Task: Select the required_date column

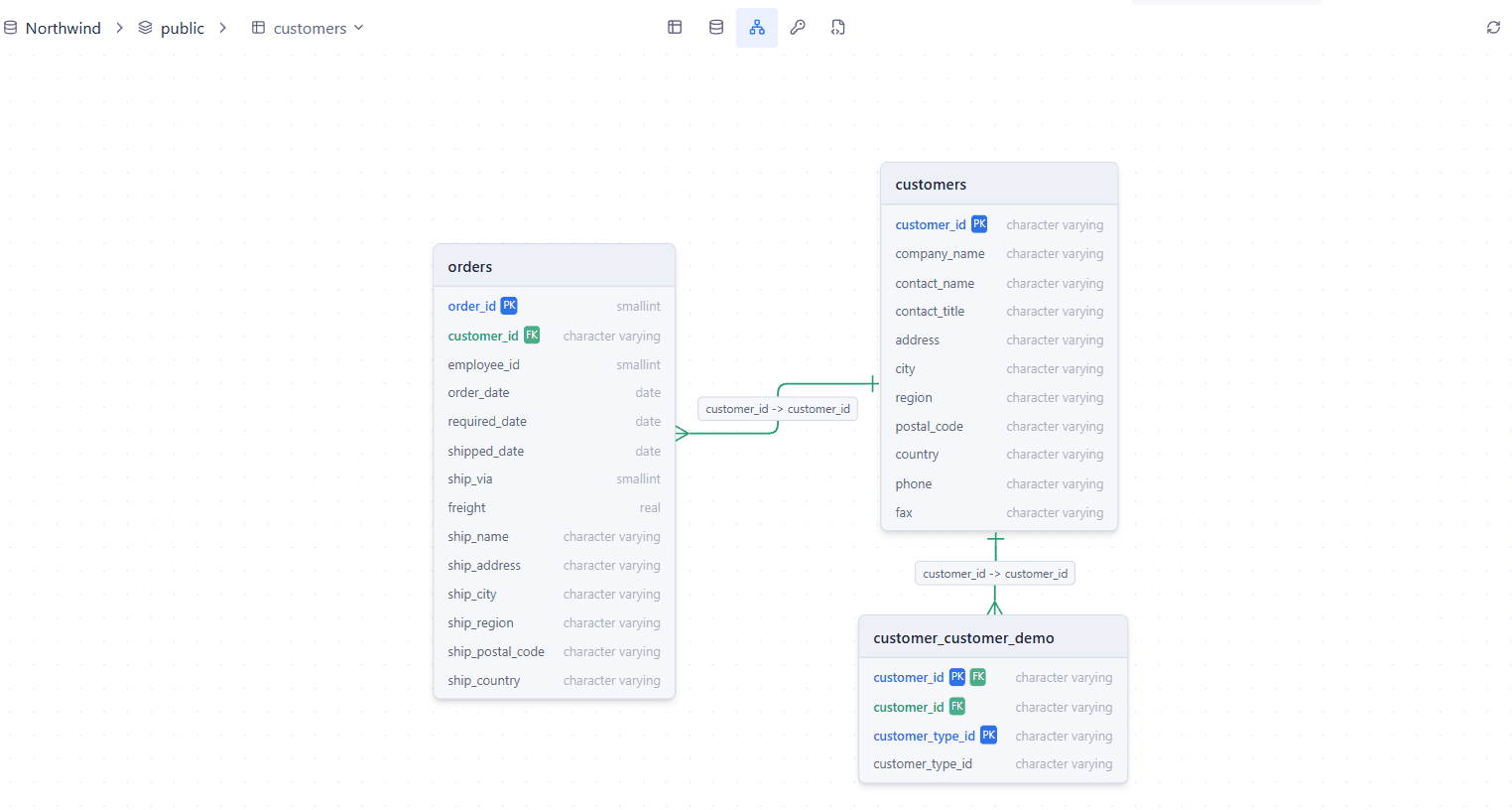Action: click(x=555, y=422)
